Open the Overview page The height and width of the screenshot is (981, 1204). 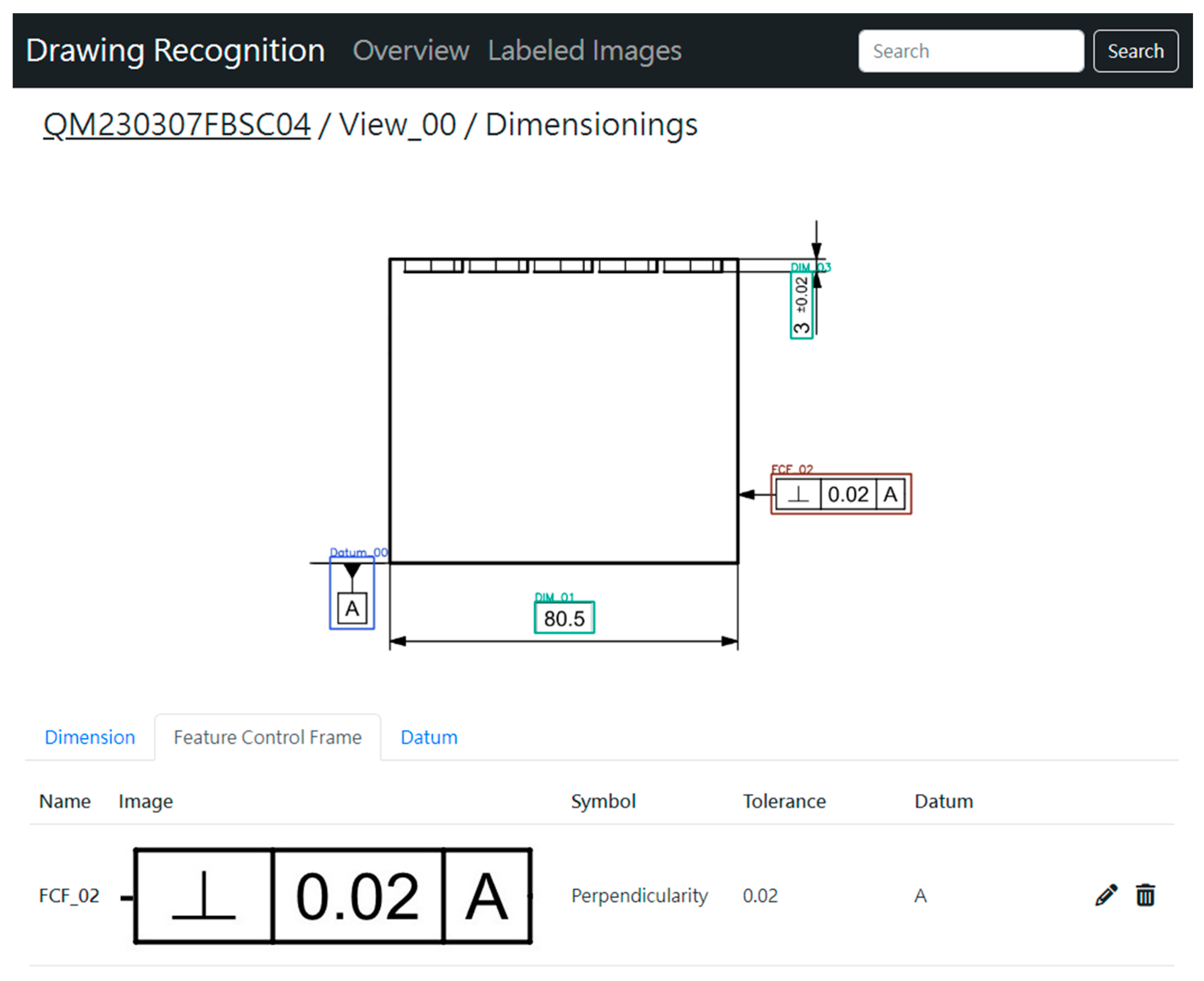(x=410, y=50)
